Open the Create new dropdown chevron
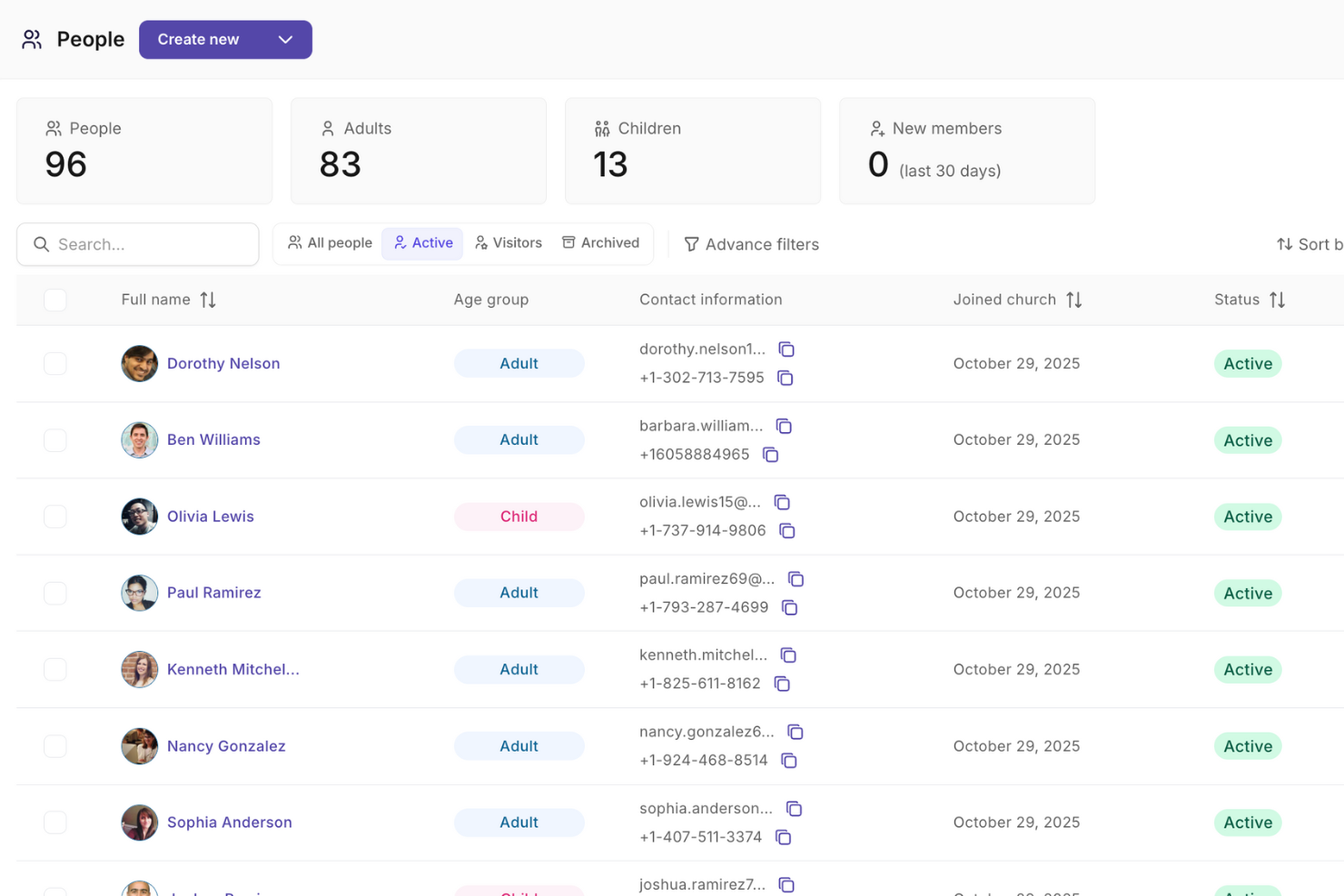Image resolution: width=1344 pixels, height=896 pixels. [x=285, y=40]
